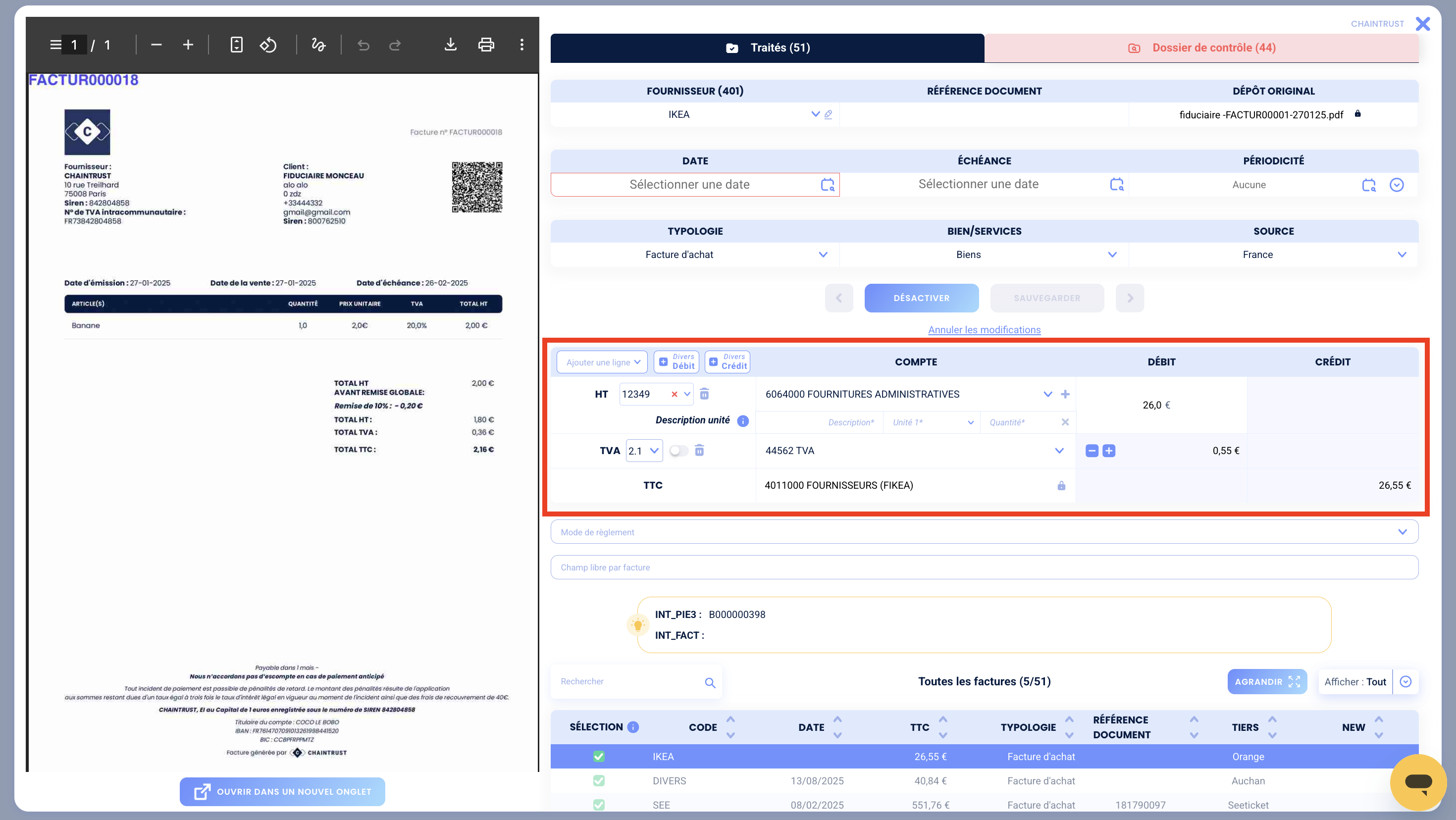Open calendar picker for Date field
The height and width of the screenshot is (820, 1456).
(828, 185)
